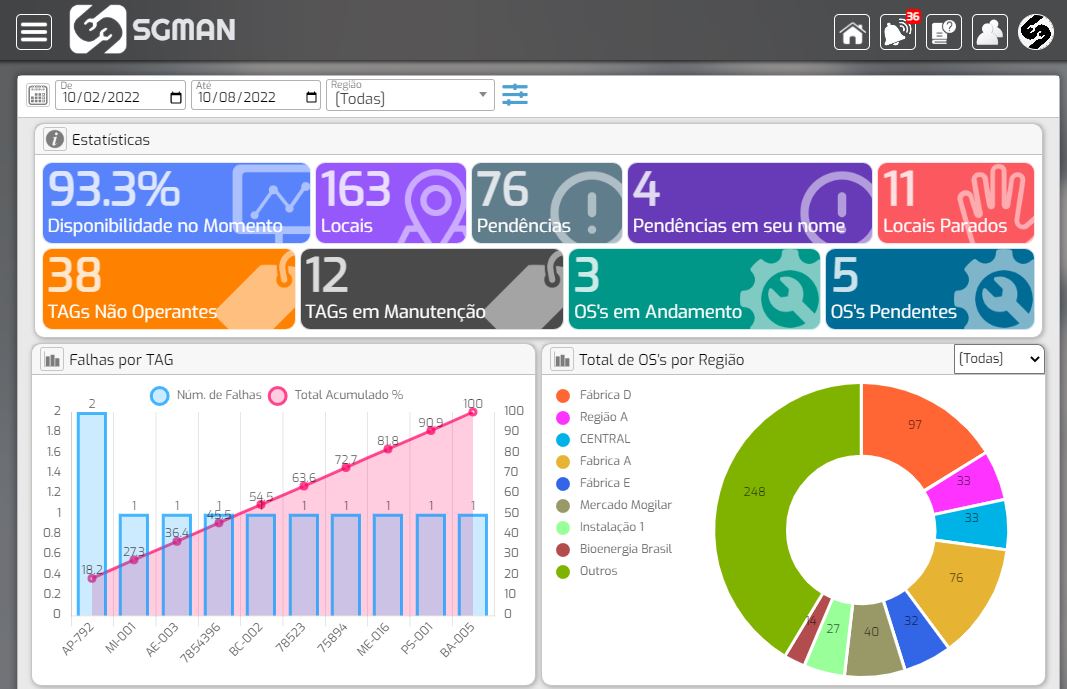Click the info icon on the Estatísticas panel
The width and height of the screenshot is (1067, 689).
pyautogui.click(x=54, y=139)
